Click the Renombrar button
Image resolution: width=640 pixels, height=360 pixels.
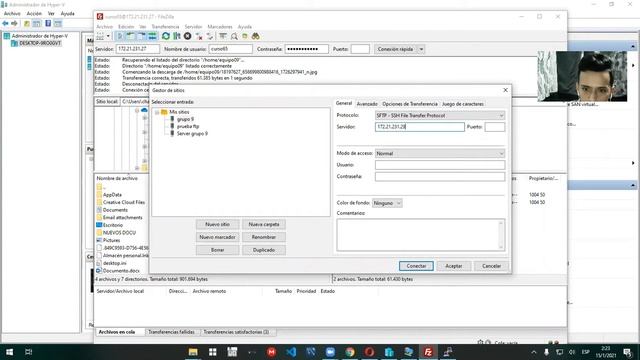(x=264, y=237)
